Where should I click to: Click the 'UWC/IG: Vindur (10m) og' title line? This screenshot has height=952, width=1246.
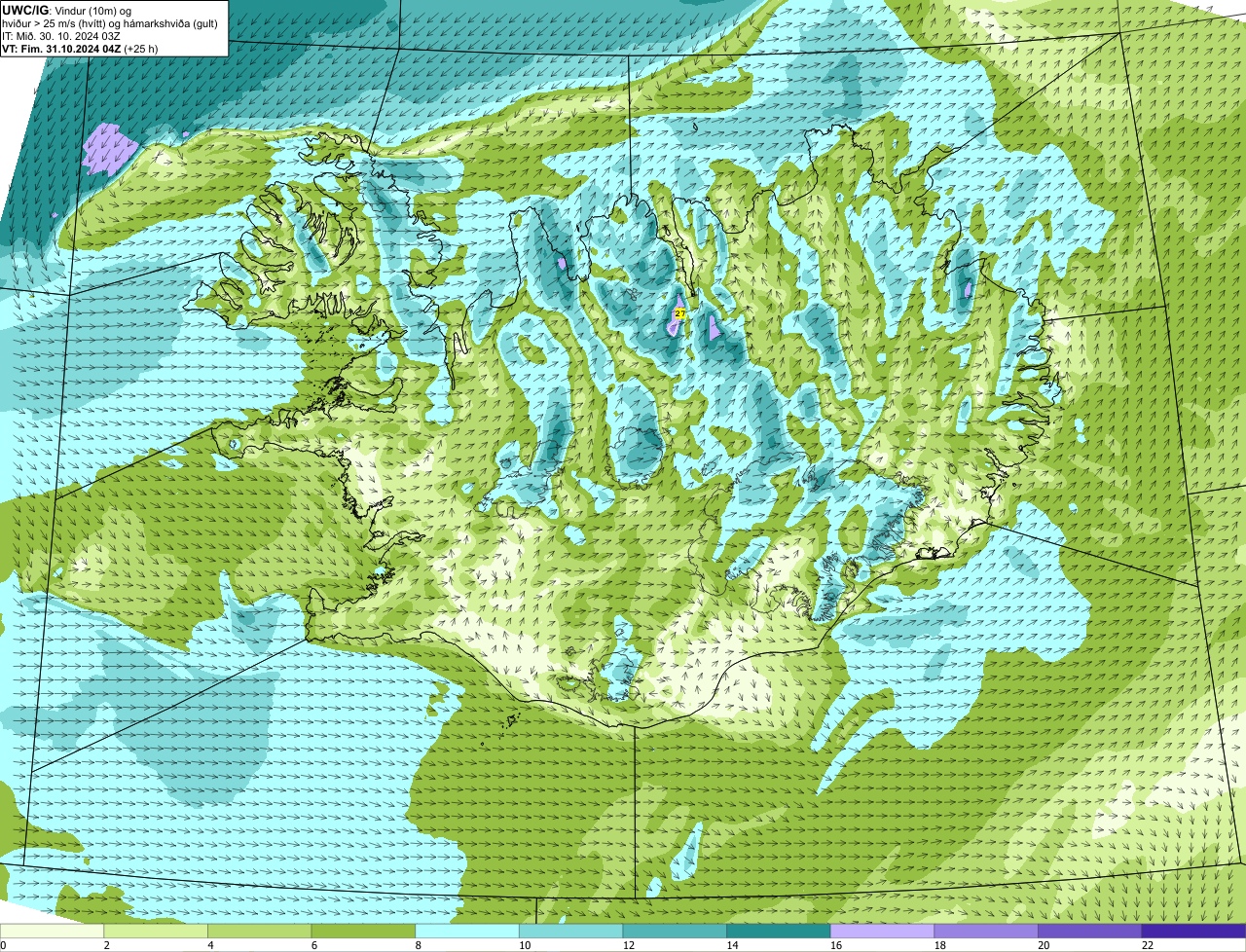(x=67, y=10)
